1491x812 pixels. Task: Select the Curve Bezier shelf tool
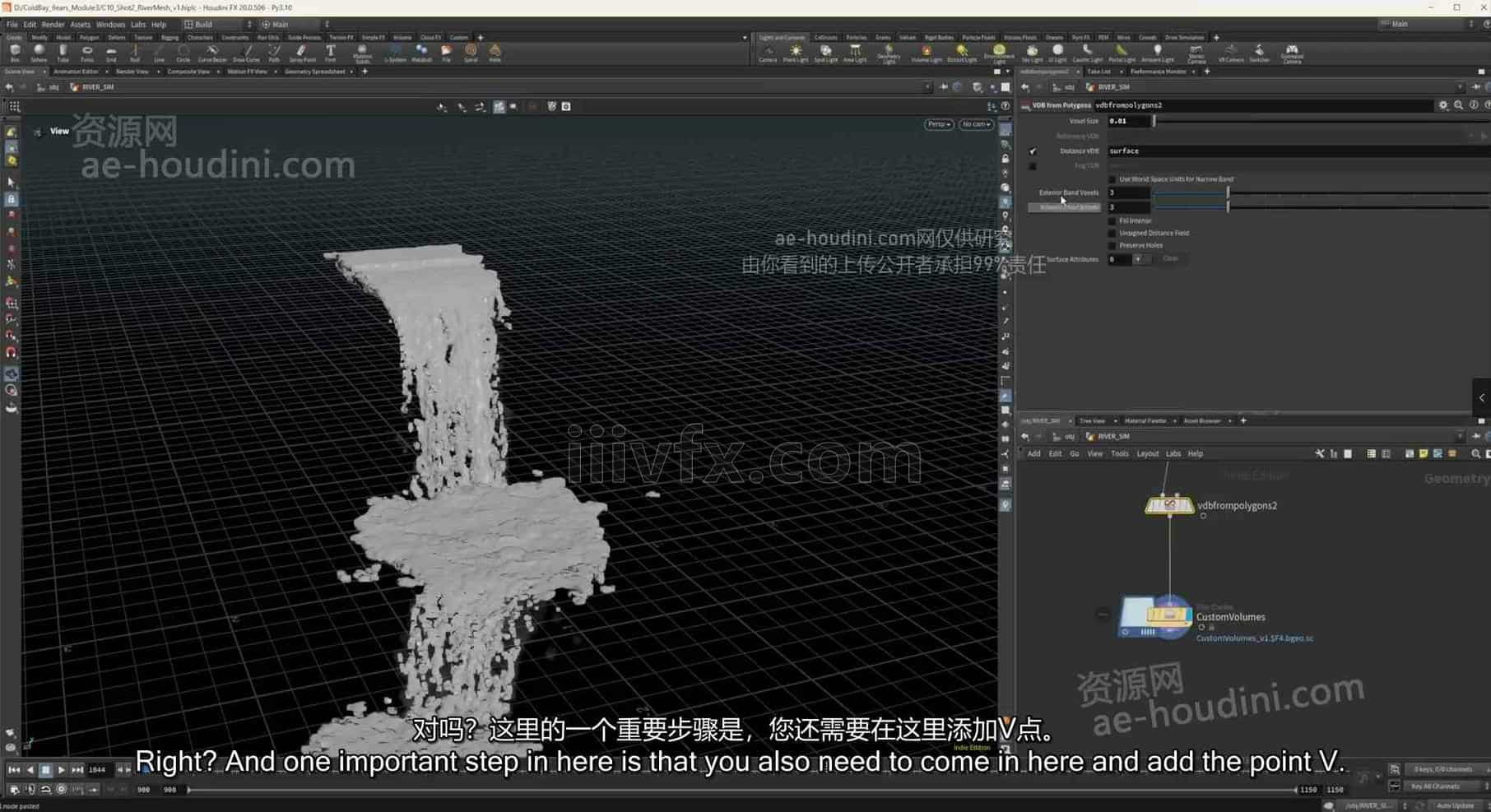(x=212, y=53)
